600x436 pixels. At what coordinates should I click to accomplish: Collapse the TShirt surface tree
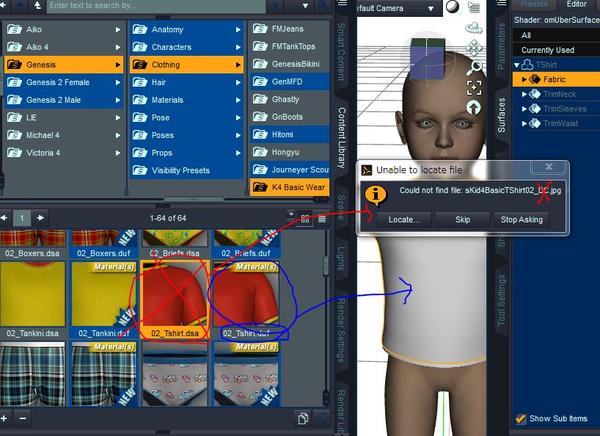point(517,65)
